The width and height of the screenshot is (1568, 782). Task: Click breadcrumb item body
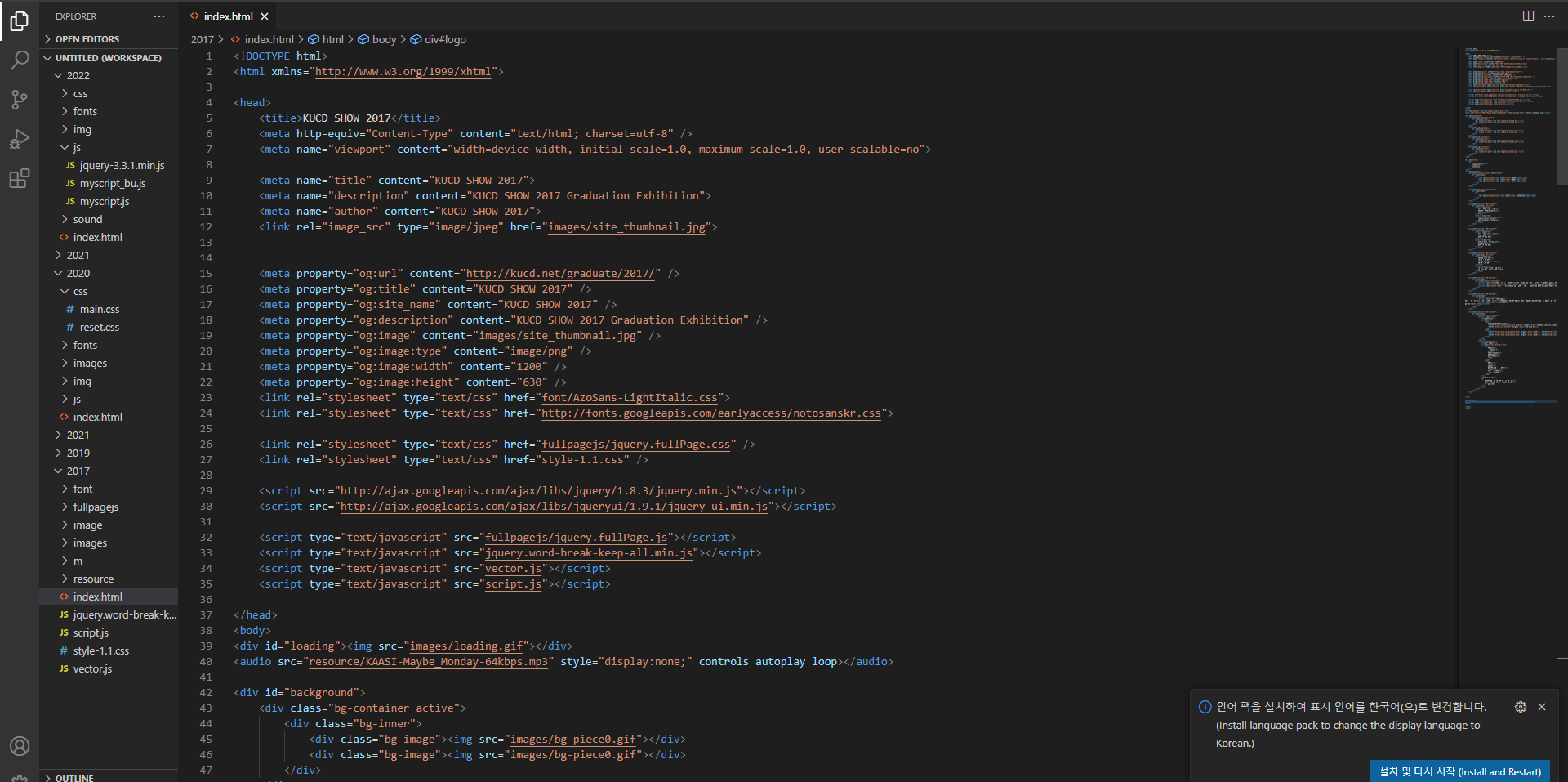pos(376,39)
